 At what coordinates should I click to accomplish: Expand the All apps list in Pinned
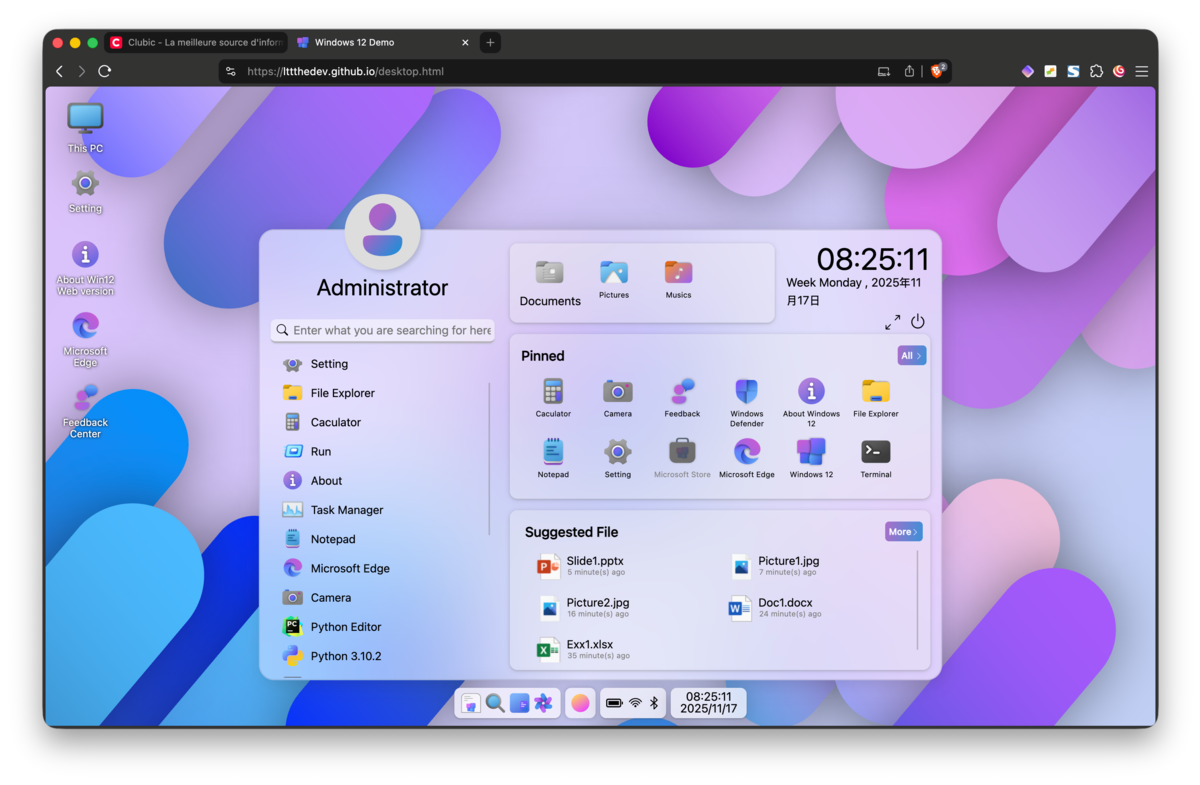[x=910, y=355]
